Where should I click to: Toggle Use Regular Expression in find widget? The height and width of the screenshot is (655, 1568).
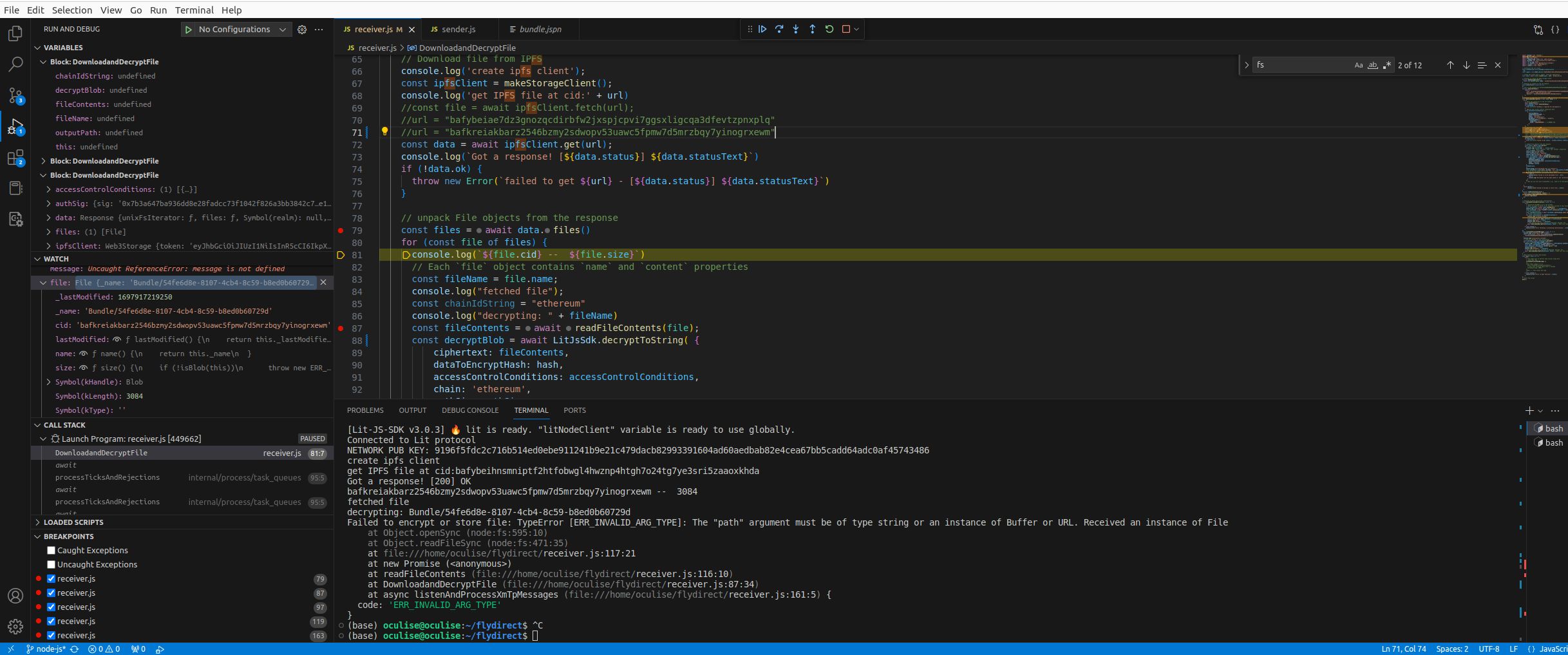[1386, 65]
